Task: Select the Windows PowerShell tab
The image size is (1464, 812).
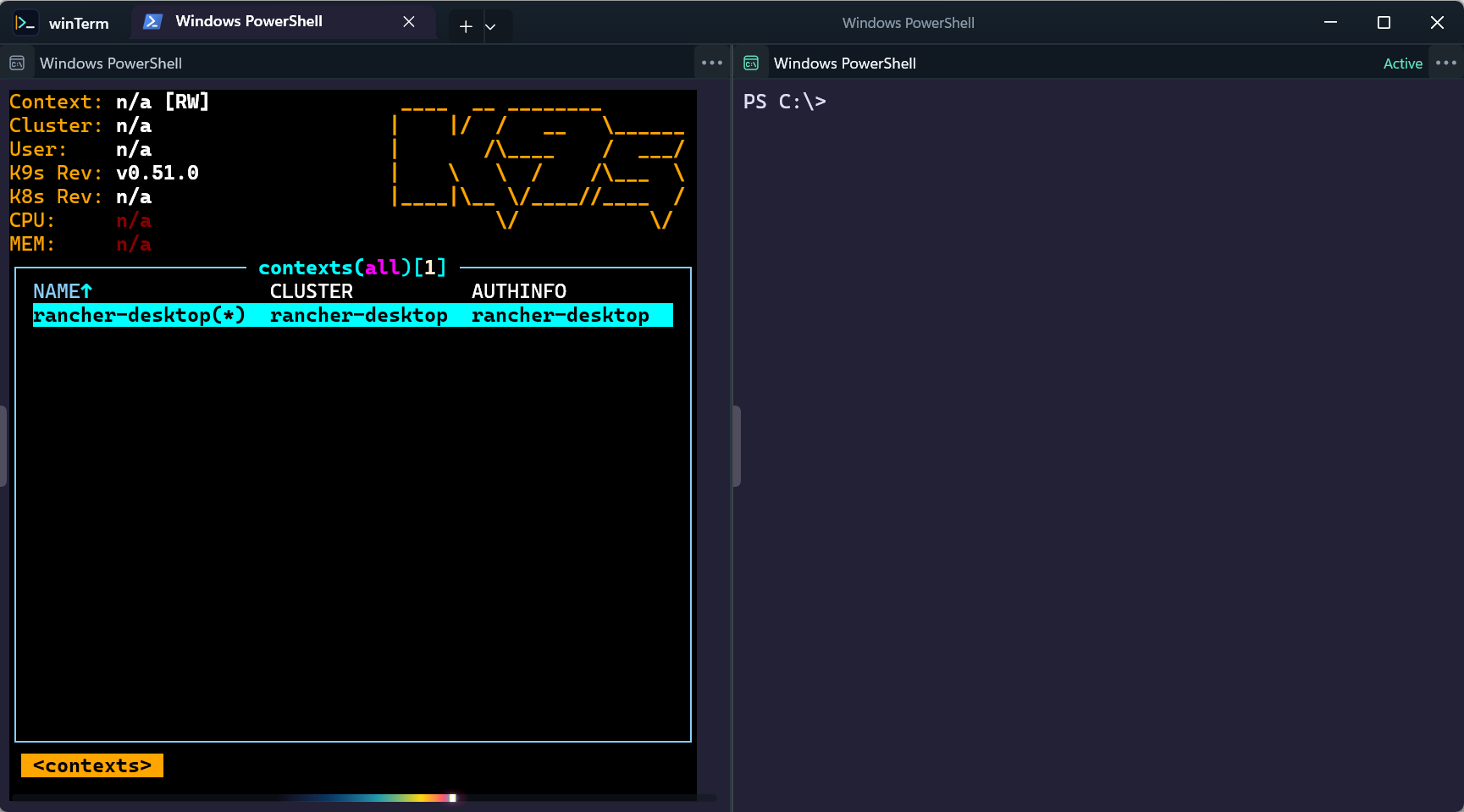Action: (x=283, y=22)
